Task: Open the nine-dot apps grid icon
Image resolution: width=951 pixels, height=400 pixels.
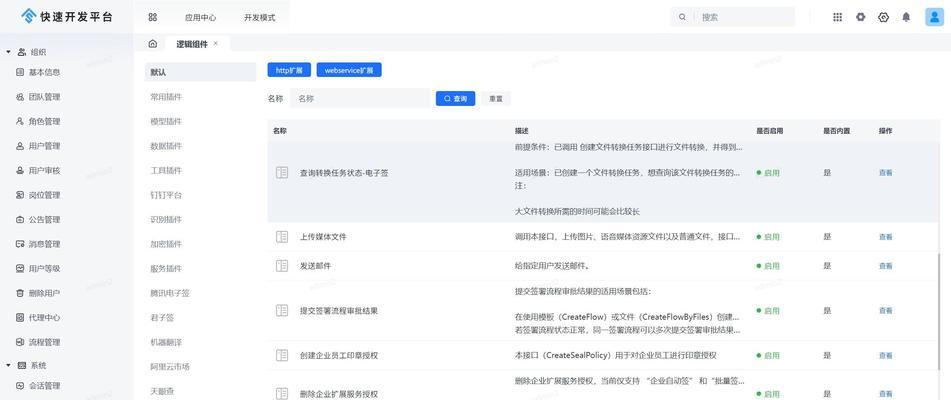Action: (x=838, y=17)
